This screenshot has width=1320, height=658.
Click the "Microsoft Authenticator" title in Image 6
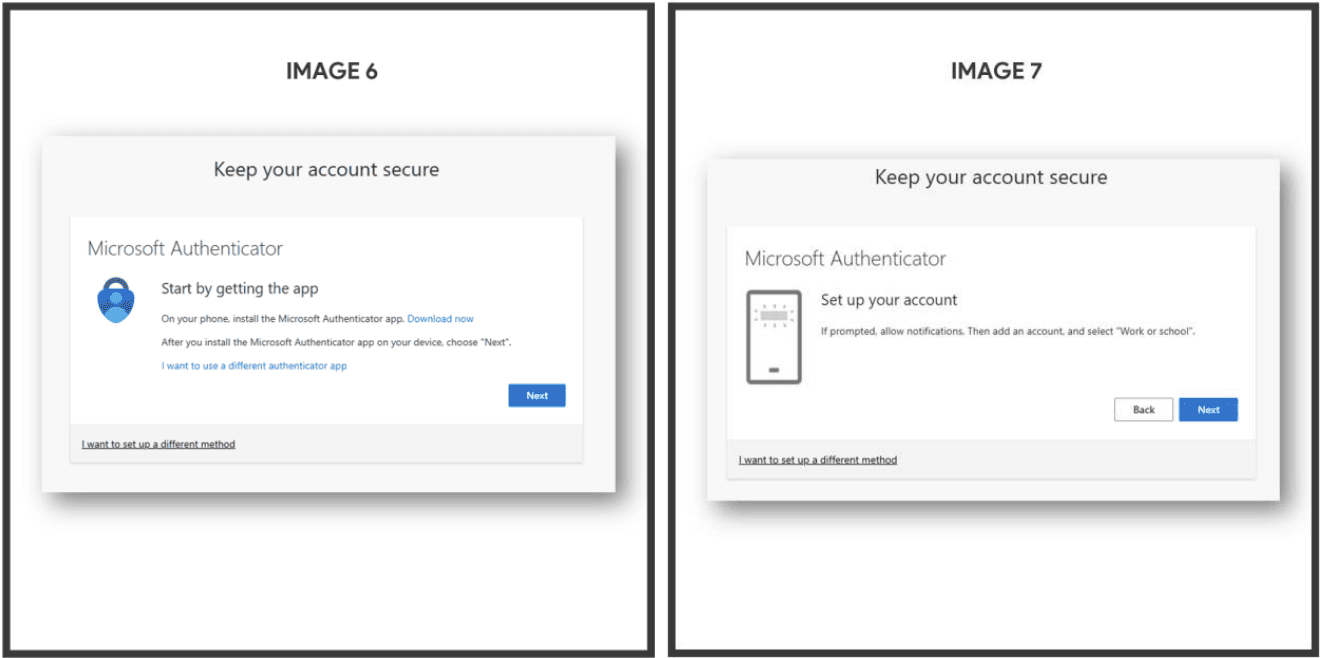185,248
